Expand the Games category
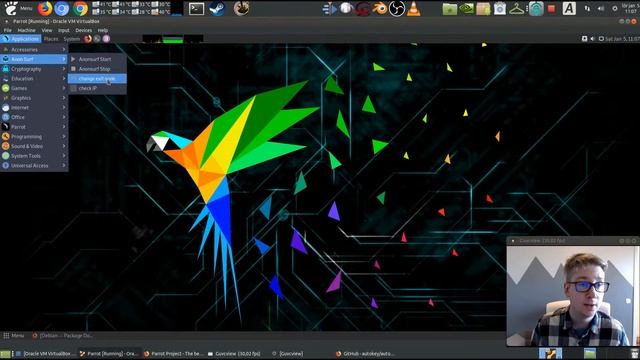This screenshot has width=640, height=360. tap(34, 88)
